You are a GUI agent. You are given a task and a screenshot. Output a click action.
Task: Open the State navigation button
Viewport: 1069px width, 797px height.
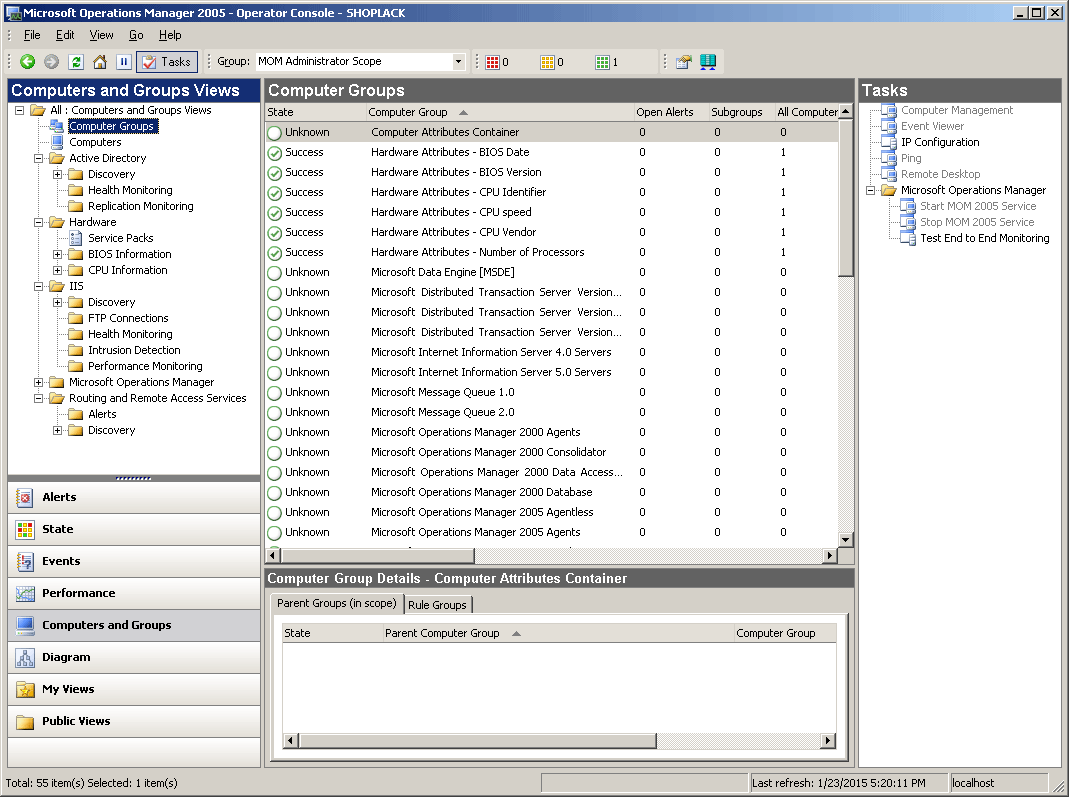(x=134, y=530)
